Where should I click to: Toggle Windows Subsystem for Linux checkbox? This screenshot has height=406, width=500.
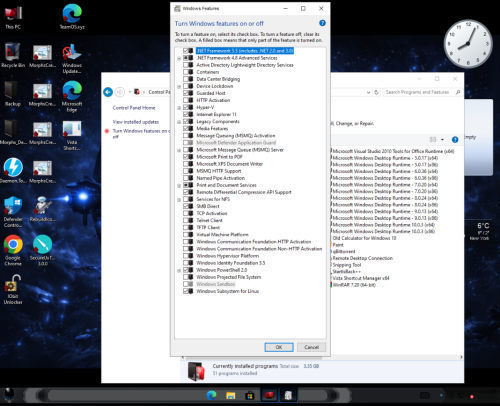point(186,291)
